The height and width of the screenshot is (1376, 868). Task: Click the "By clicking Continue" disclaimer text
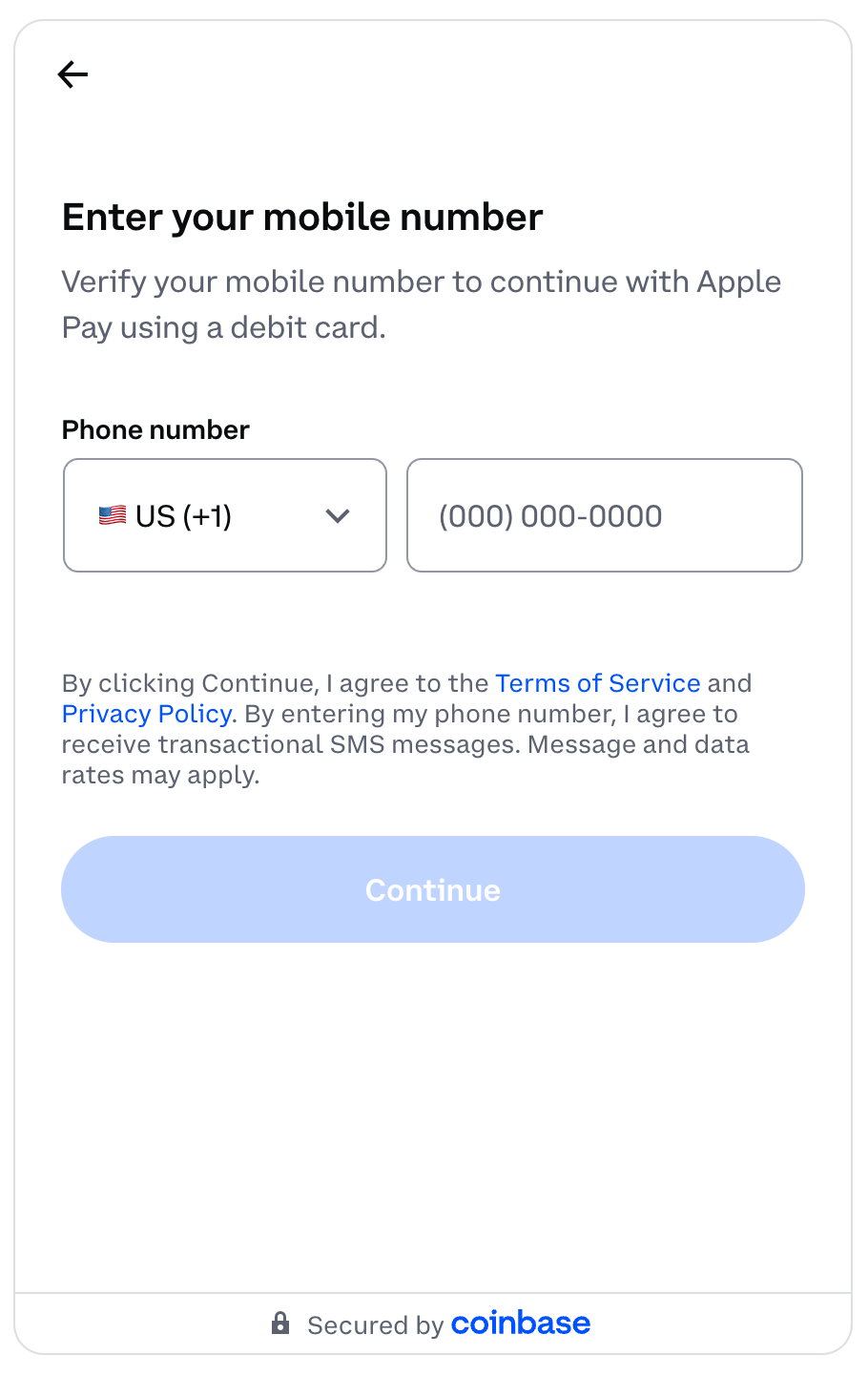[277, 683]
